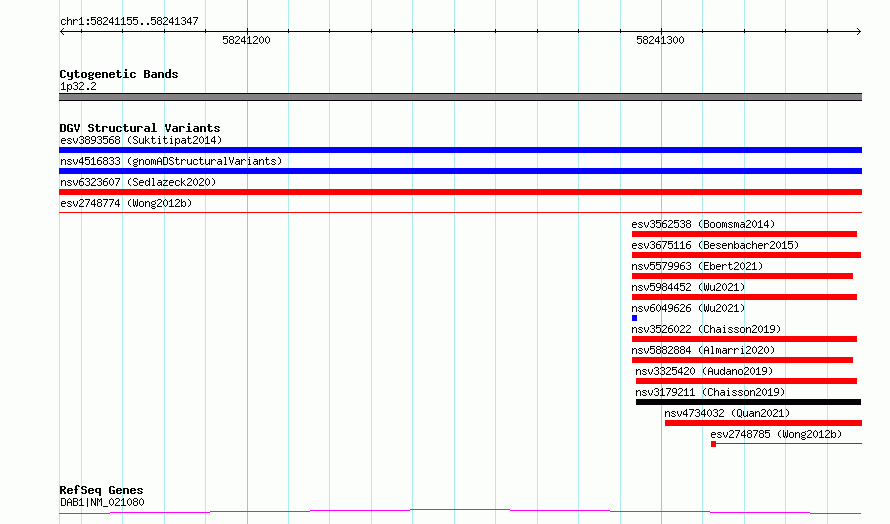This screenshot has width=890, height=524.
Task: Click the esv3675116 (Besenbacher2015) label
Action: click(x=715, y=245)
